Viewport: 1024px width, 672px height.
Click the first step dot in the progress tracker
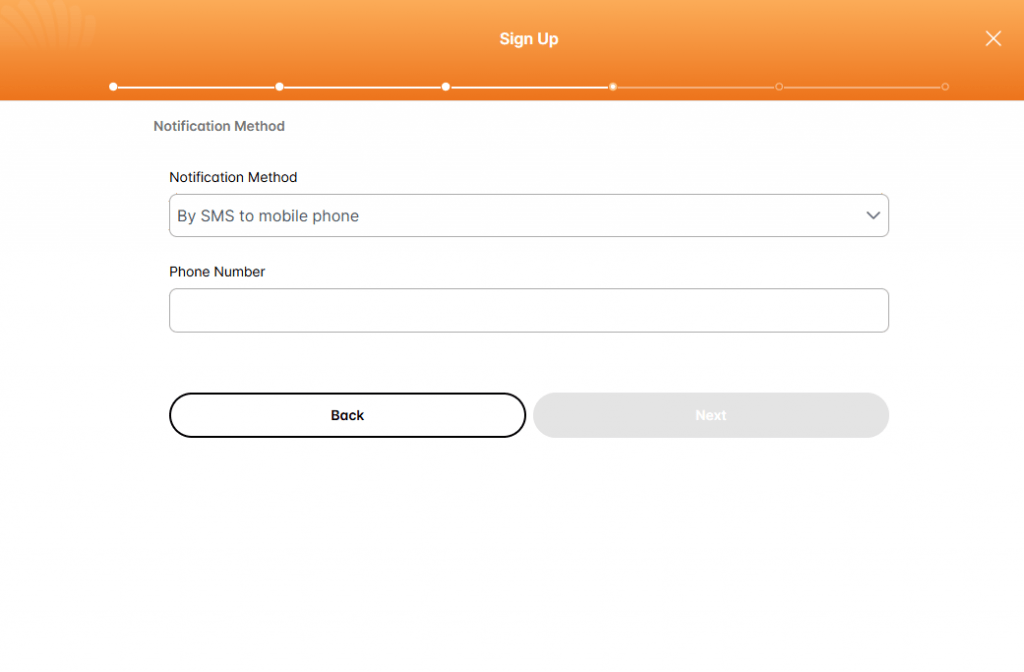113,87
